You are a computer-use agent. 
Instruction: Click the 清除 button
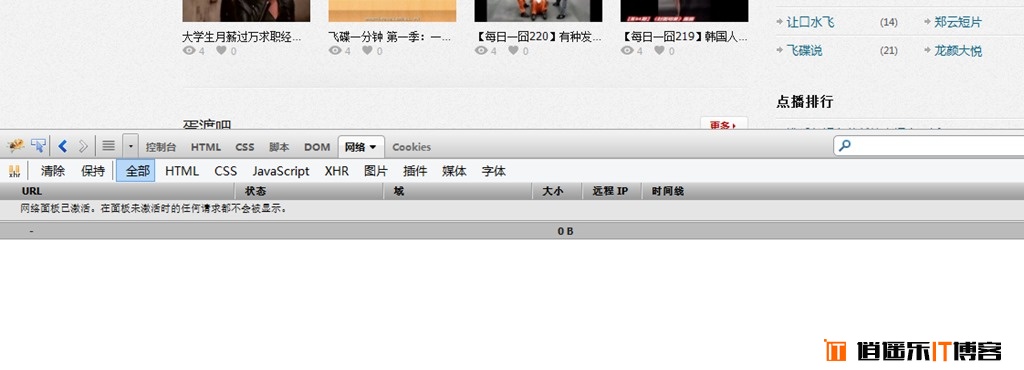[53, 171]
